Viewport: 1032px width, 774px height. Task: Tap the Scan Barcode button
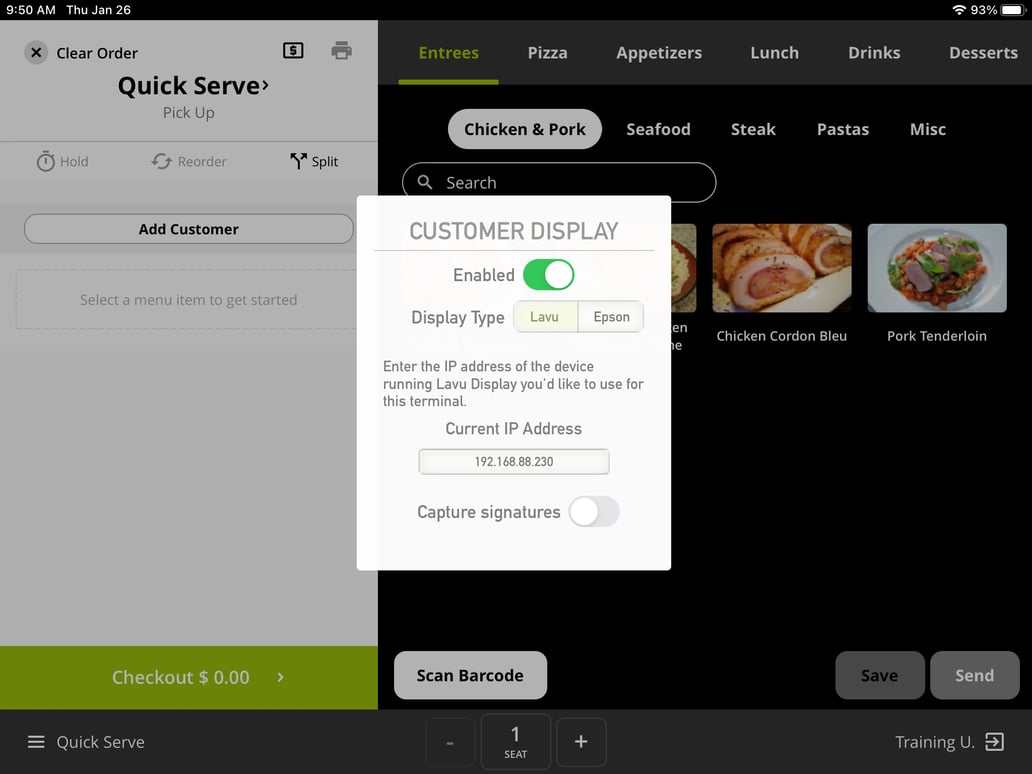coord(470,675)
